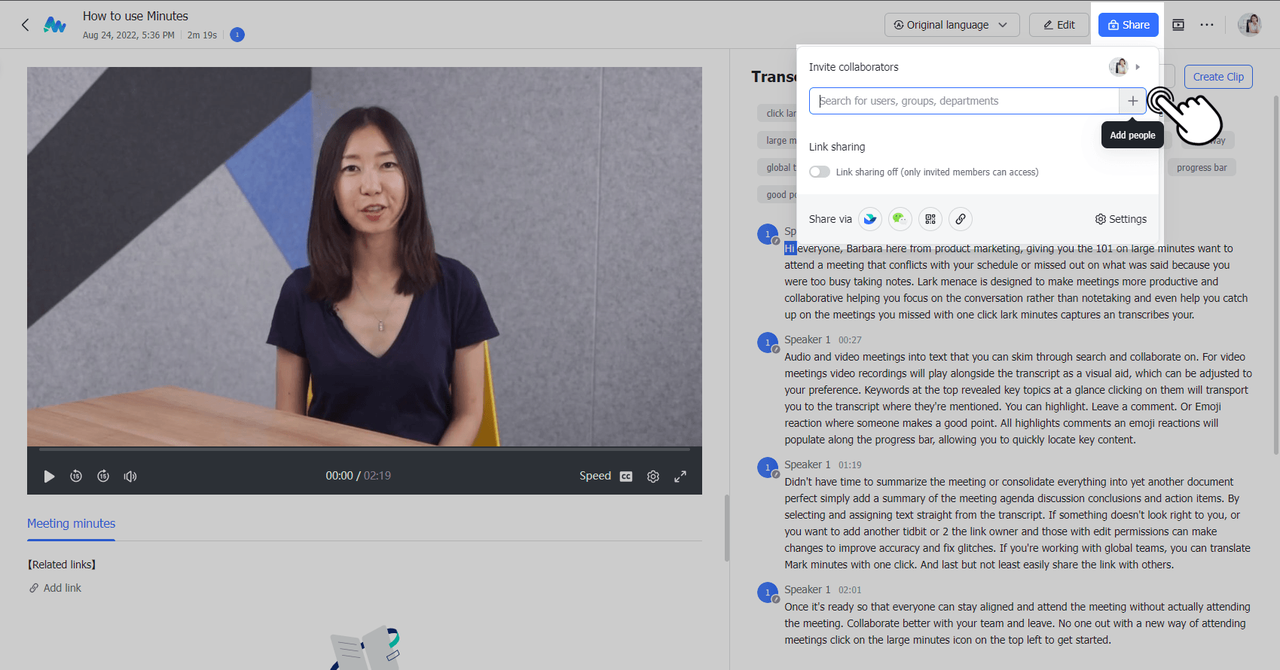
Task: Select the Meeting minutes tab
Action: pyautogui.click(x=71, y=524)
